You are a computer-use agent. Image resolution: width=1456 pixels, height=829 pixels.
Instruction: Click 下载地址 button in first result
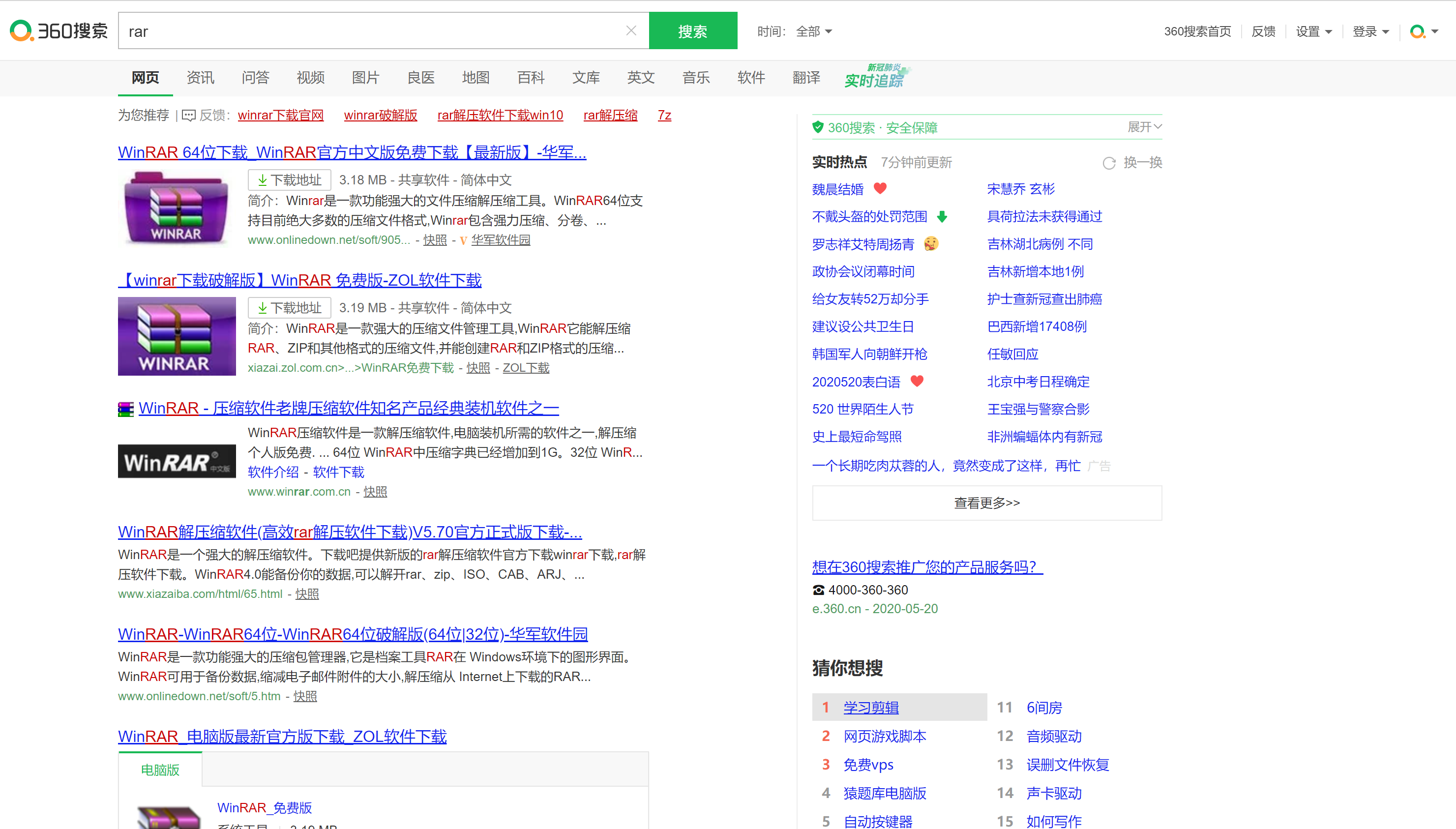(289, 180)
